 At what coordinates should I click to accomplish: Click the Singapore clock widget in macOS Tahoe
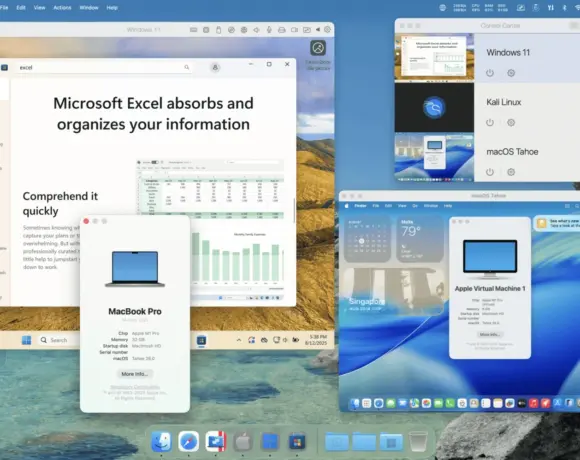(x=393, y=291)
